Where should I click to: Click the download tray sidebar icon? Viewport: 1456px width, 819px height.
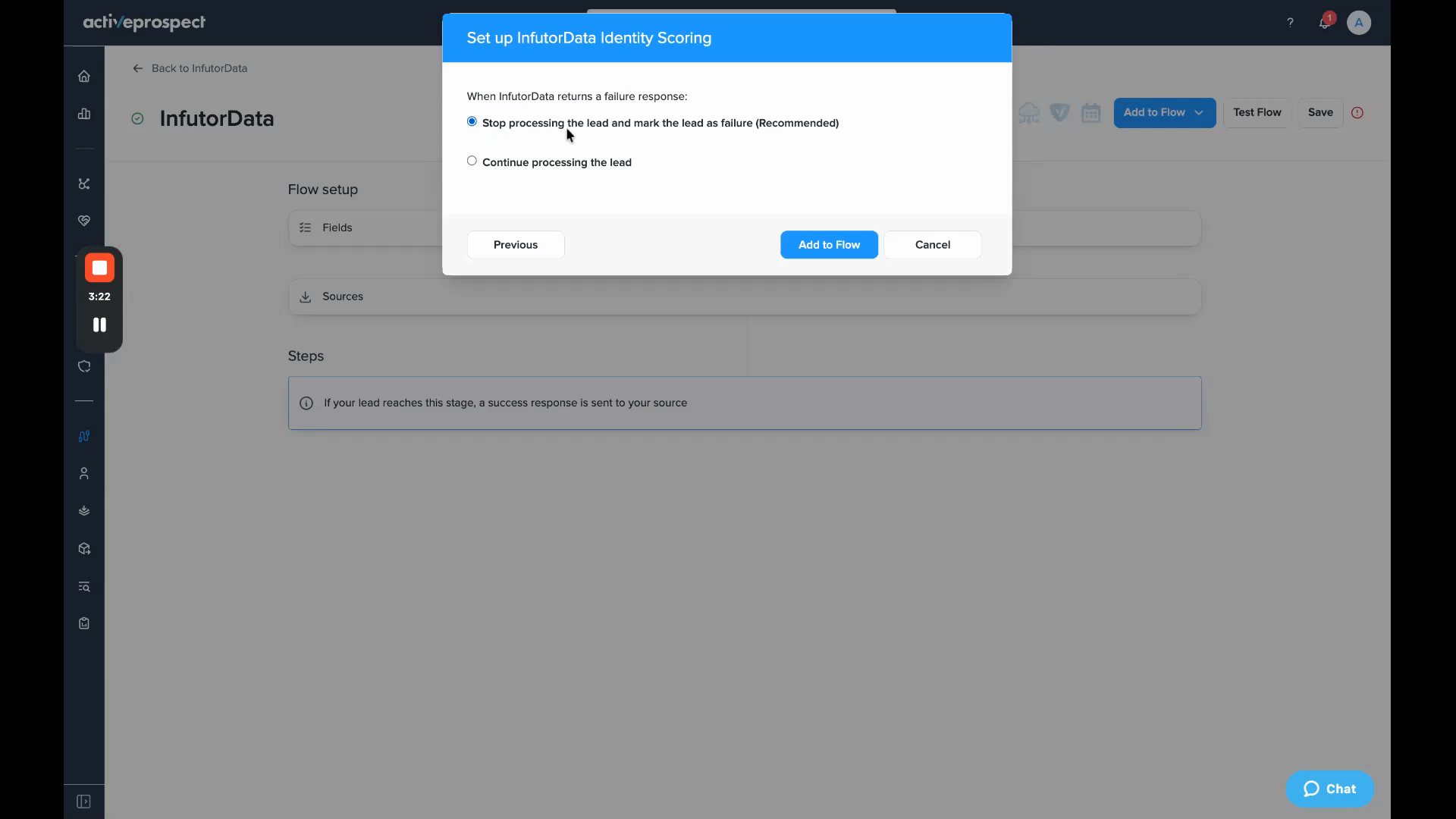(84, 511)
